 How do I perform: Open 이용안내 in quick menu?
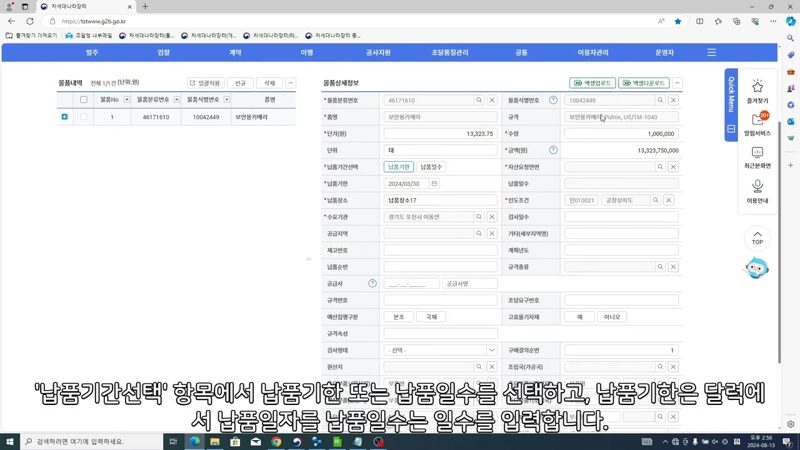757,191
